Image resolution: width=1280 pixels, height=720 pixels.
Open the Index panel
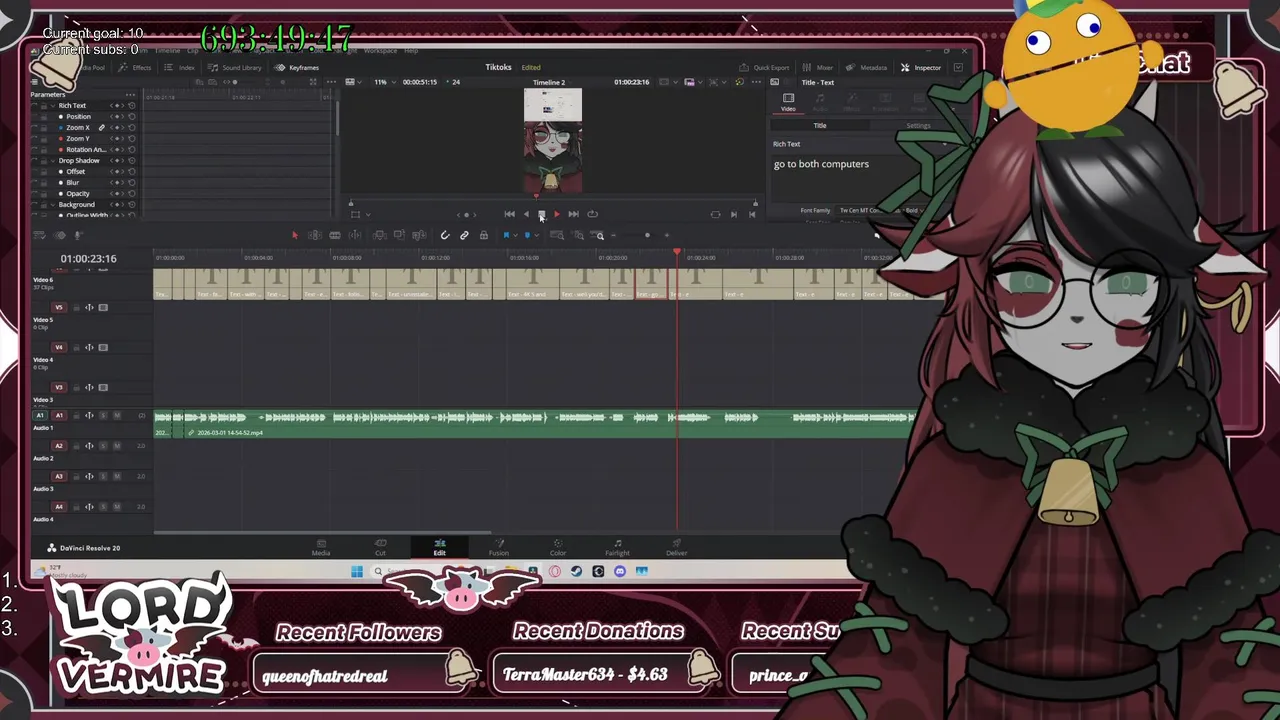[180, 67]
